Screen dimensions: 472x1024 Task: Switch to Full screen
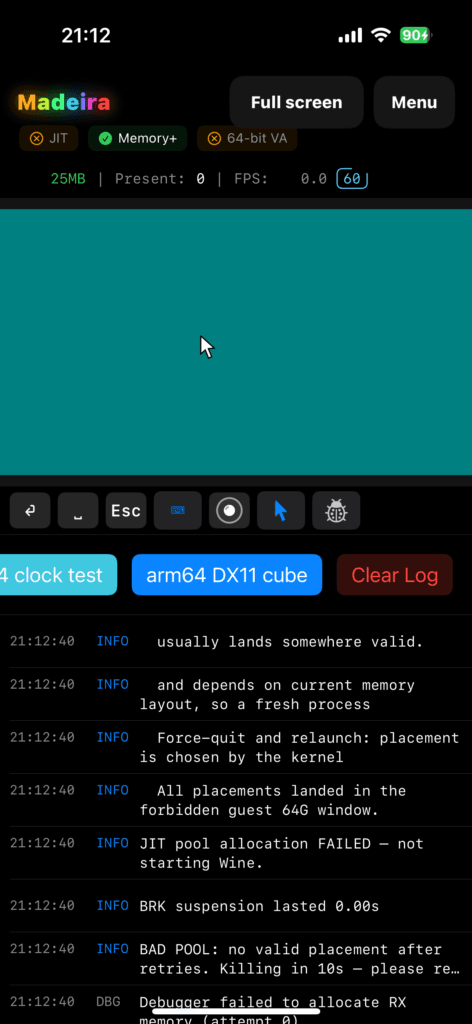pyautogui.click(x=296, y=103)
